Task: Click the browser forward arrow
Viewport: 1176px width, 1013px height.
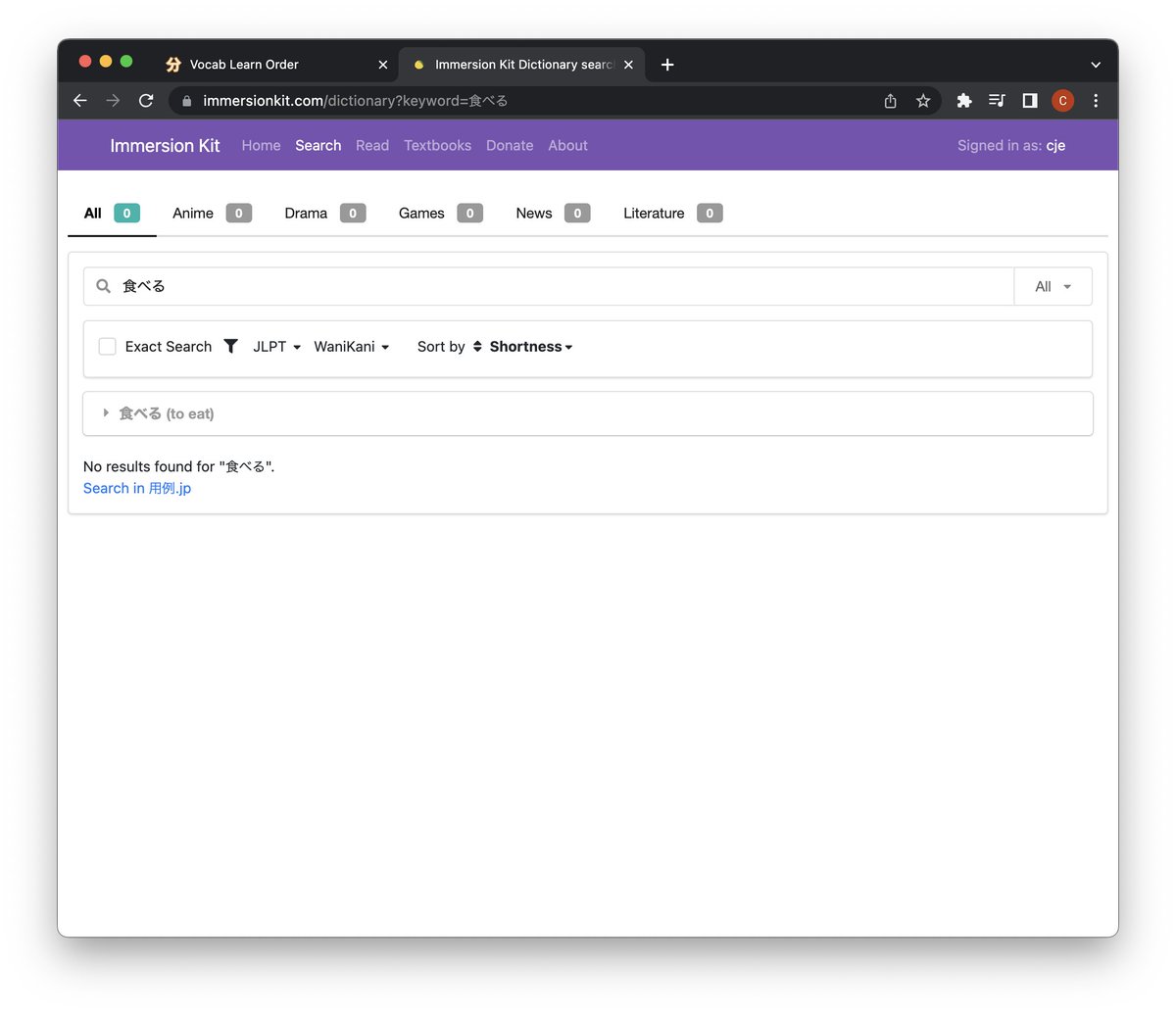Action: pyautogui.click(x=113, y=101)
